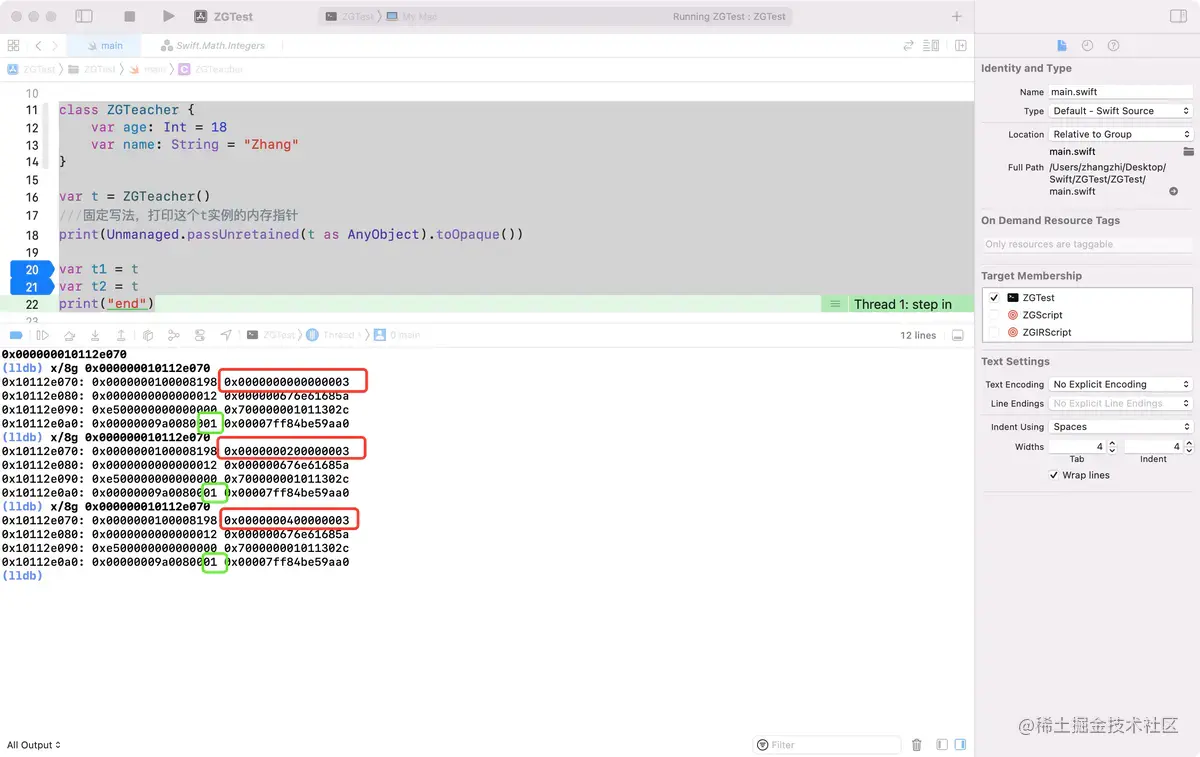Toggle breakpoint on line 20
This screenshot has width=1200, height=757.
point(31,270)
